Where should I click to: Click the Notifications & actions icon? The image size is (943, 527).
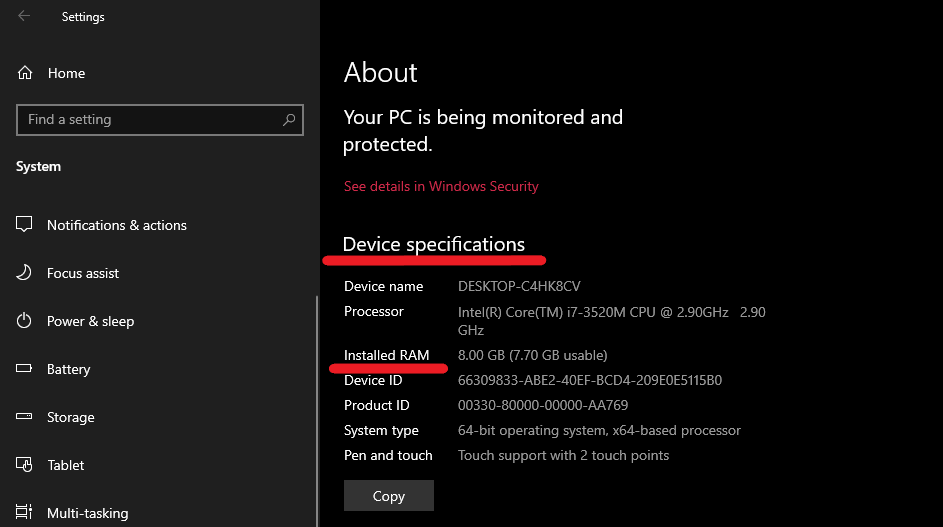(24, 224)
